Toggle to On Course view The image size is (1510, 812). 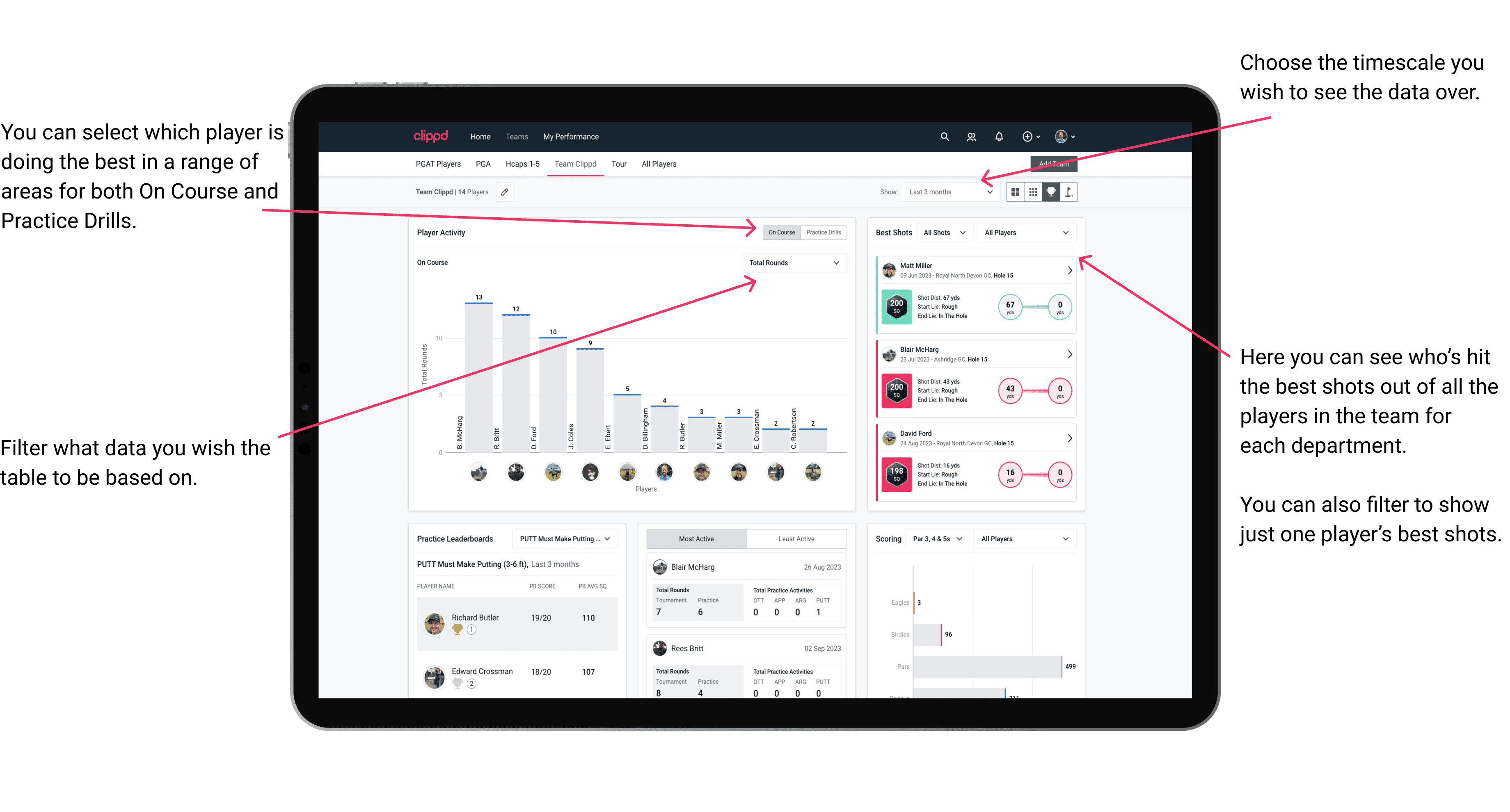pos(783,232)
